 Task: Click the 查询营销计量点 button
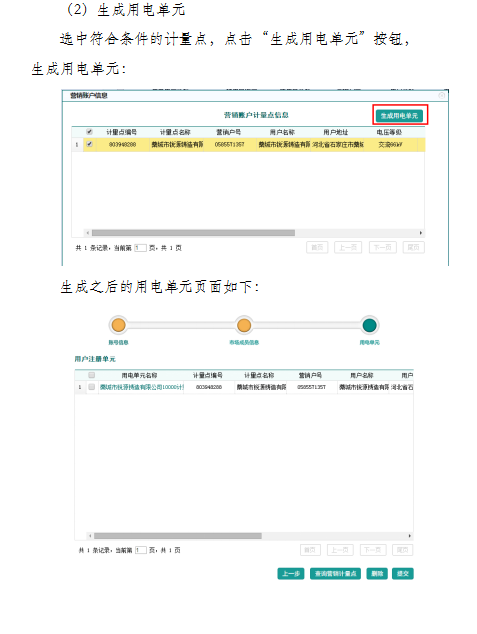pyautogui.click(x=336, y=573)
